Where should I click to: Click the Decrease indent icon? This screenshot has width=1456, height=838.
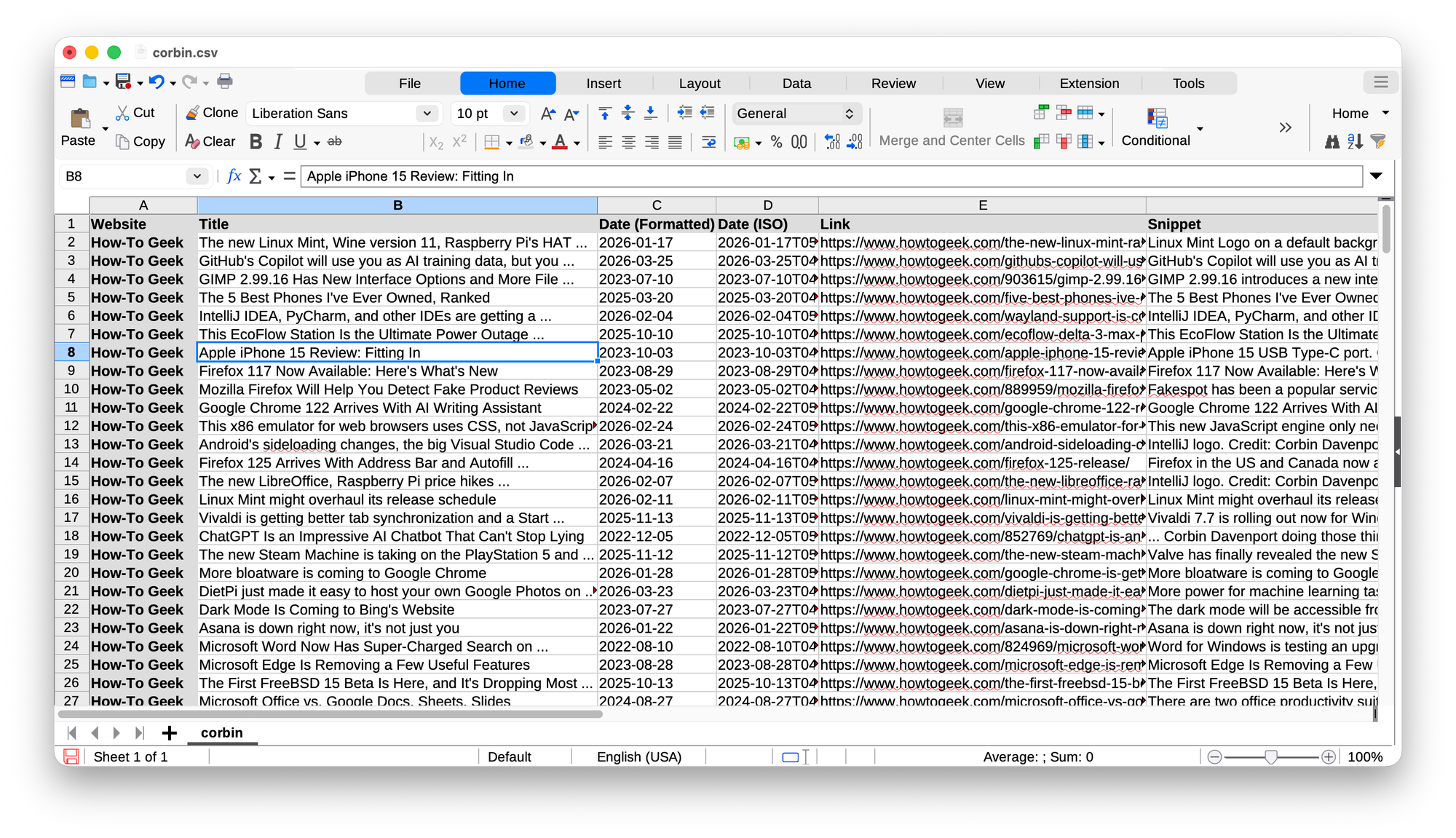707,113
